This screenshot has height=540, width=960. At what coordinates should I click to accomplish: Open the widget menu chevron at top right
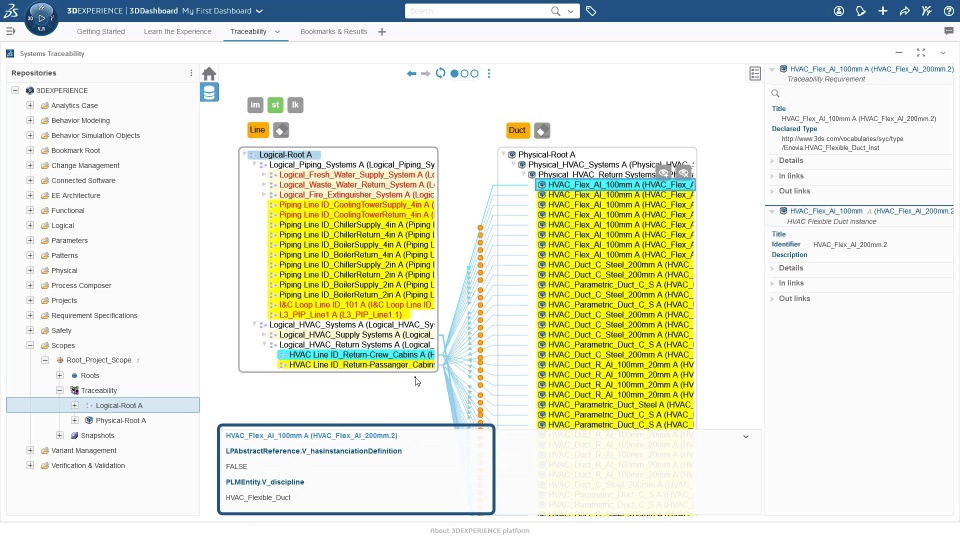(x=943, y=53)
